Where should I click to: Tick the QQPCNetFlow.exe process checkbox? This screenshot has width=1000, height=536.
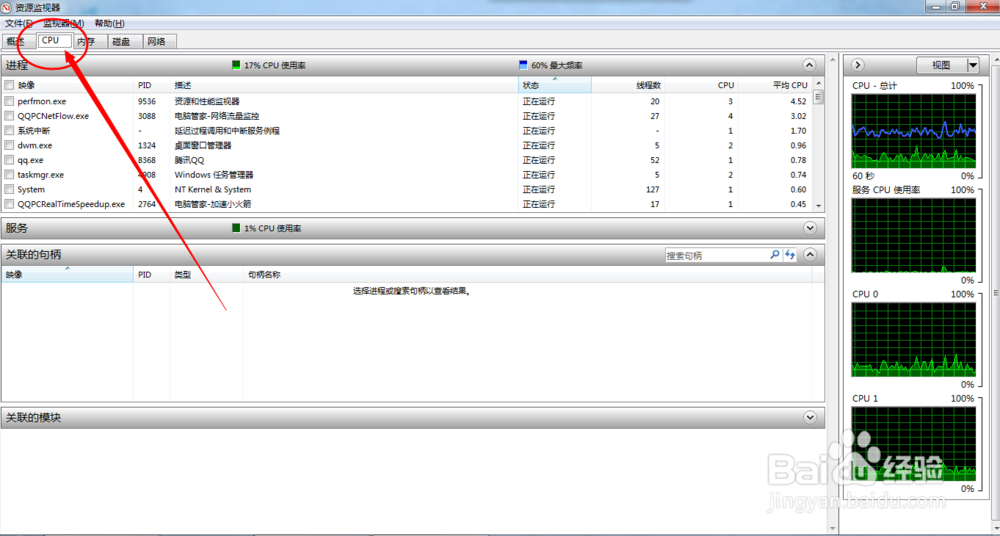pyautogui.click(x=10, y=116)
